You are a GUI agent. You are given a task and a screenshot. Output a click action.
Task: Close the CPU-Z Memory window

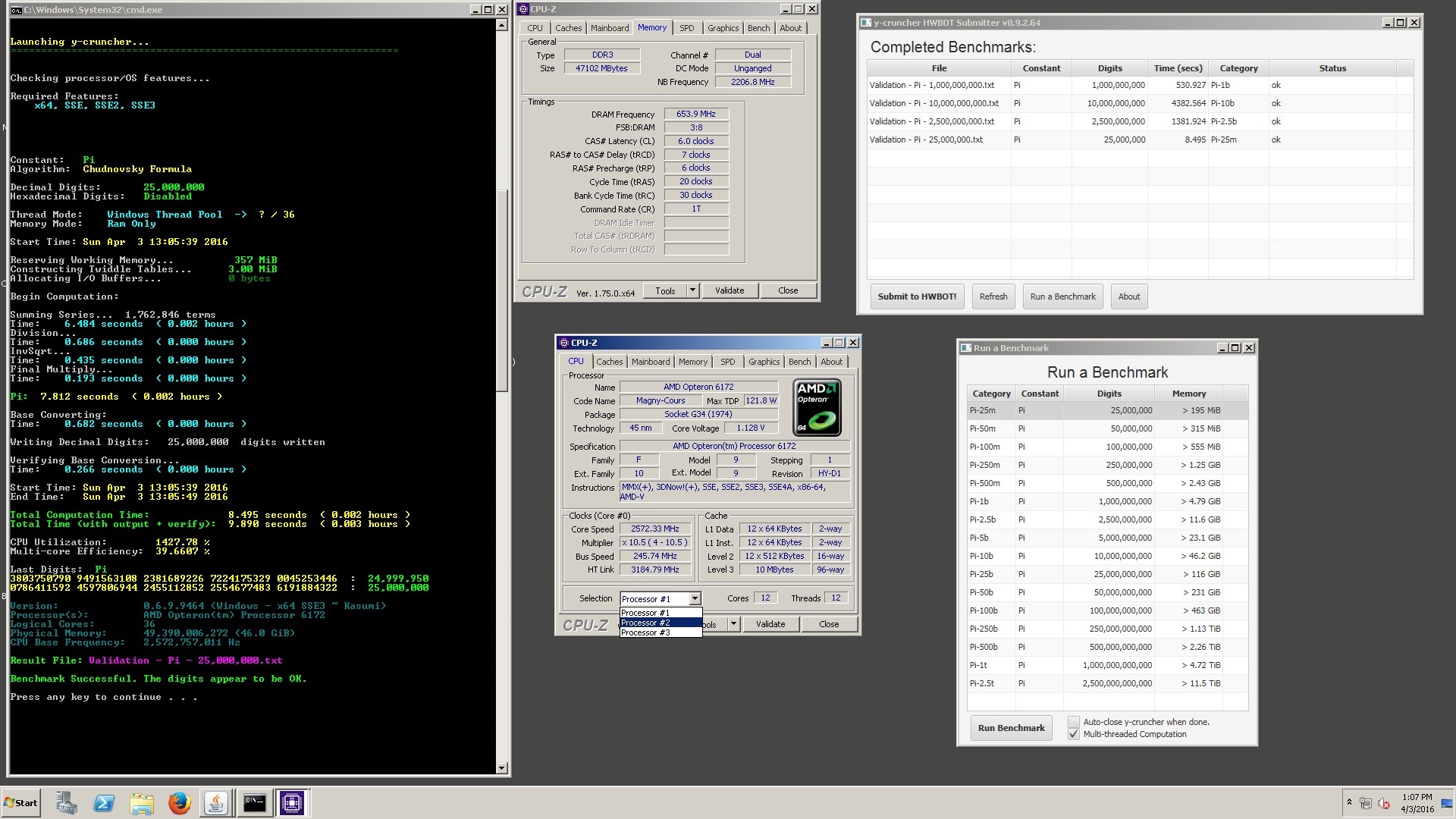point(812,9)
